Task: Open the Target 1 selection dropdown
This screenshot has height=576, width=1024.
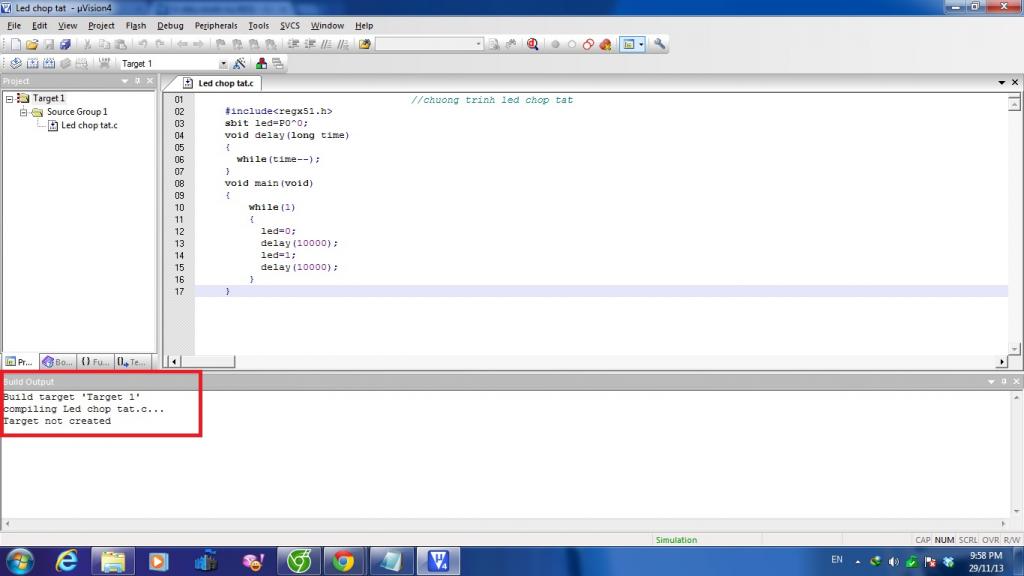Action: click(223, 64)
